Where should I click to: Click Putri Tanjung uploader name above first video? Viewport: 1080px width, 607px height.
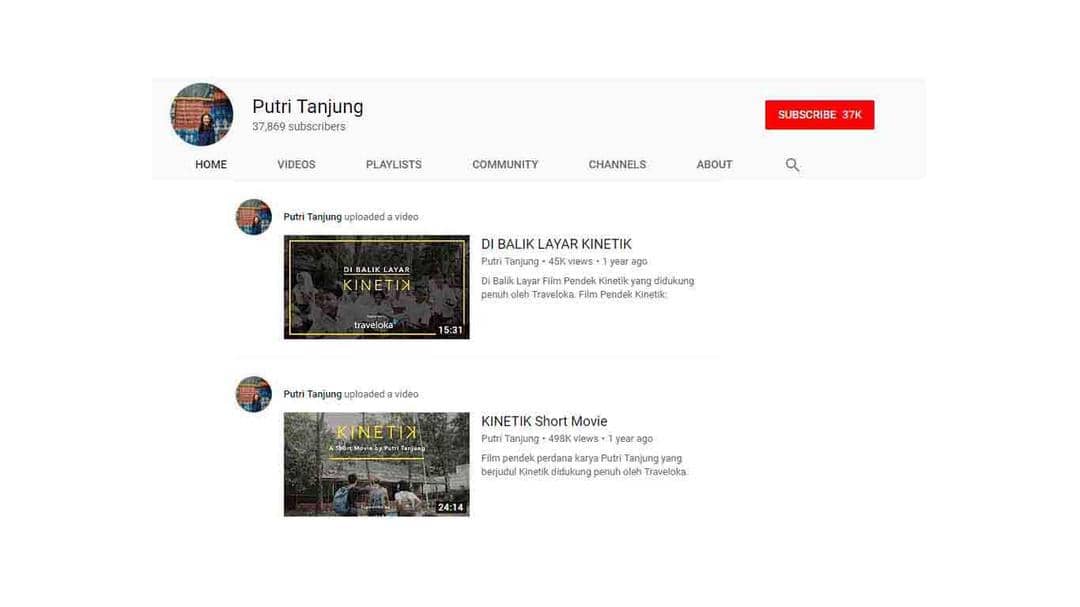(312, 217)
